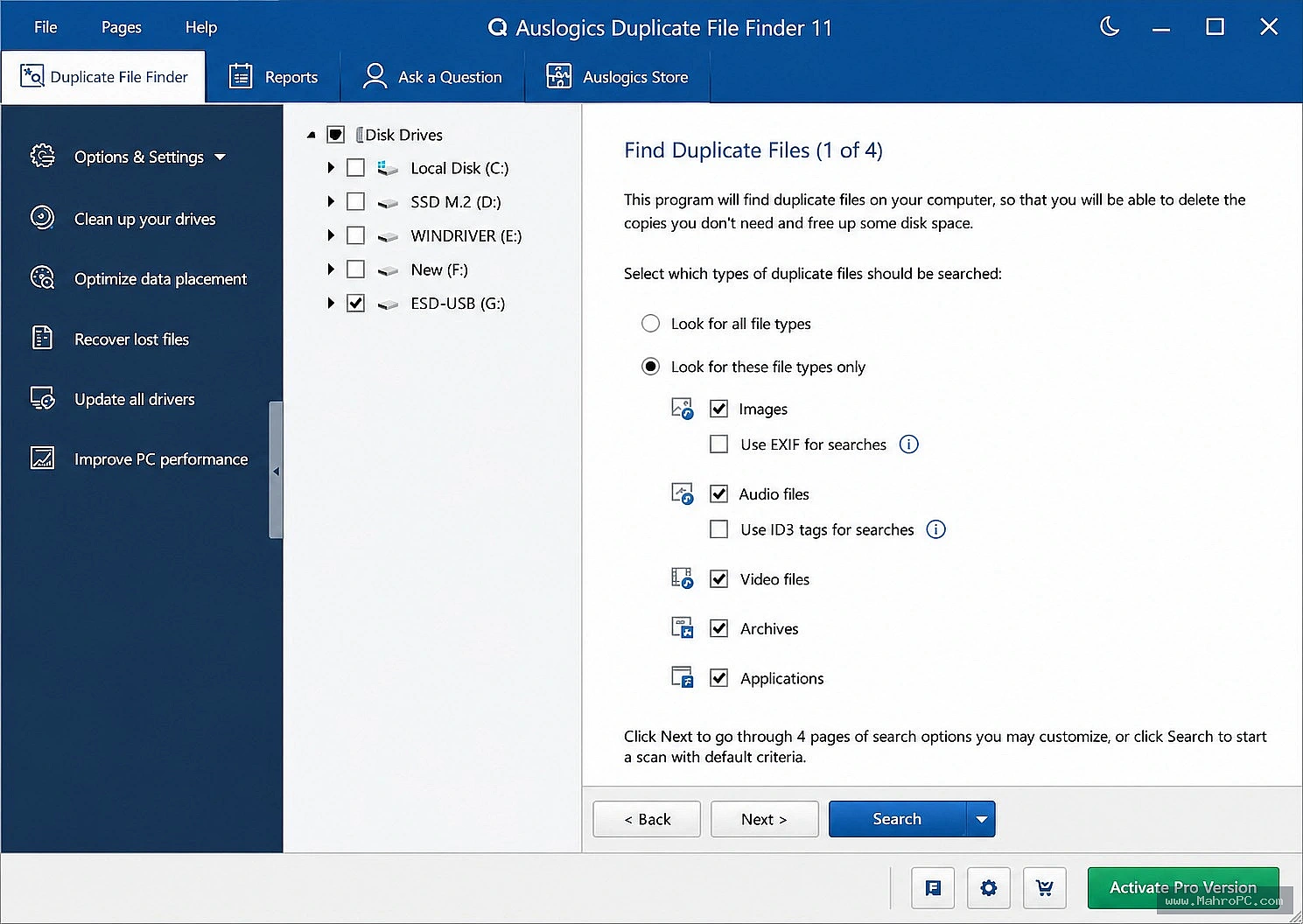Switch to Duplicate File Finder tab
The height and width of the screenshot is (924, 1303).
[x=103, y=77]
